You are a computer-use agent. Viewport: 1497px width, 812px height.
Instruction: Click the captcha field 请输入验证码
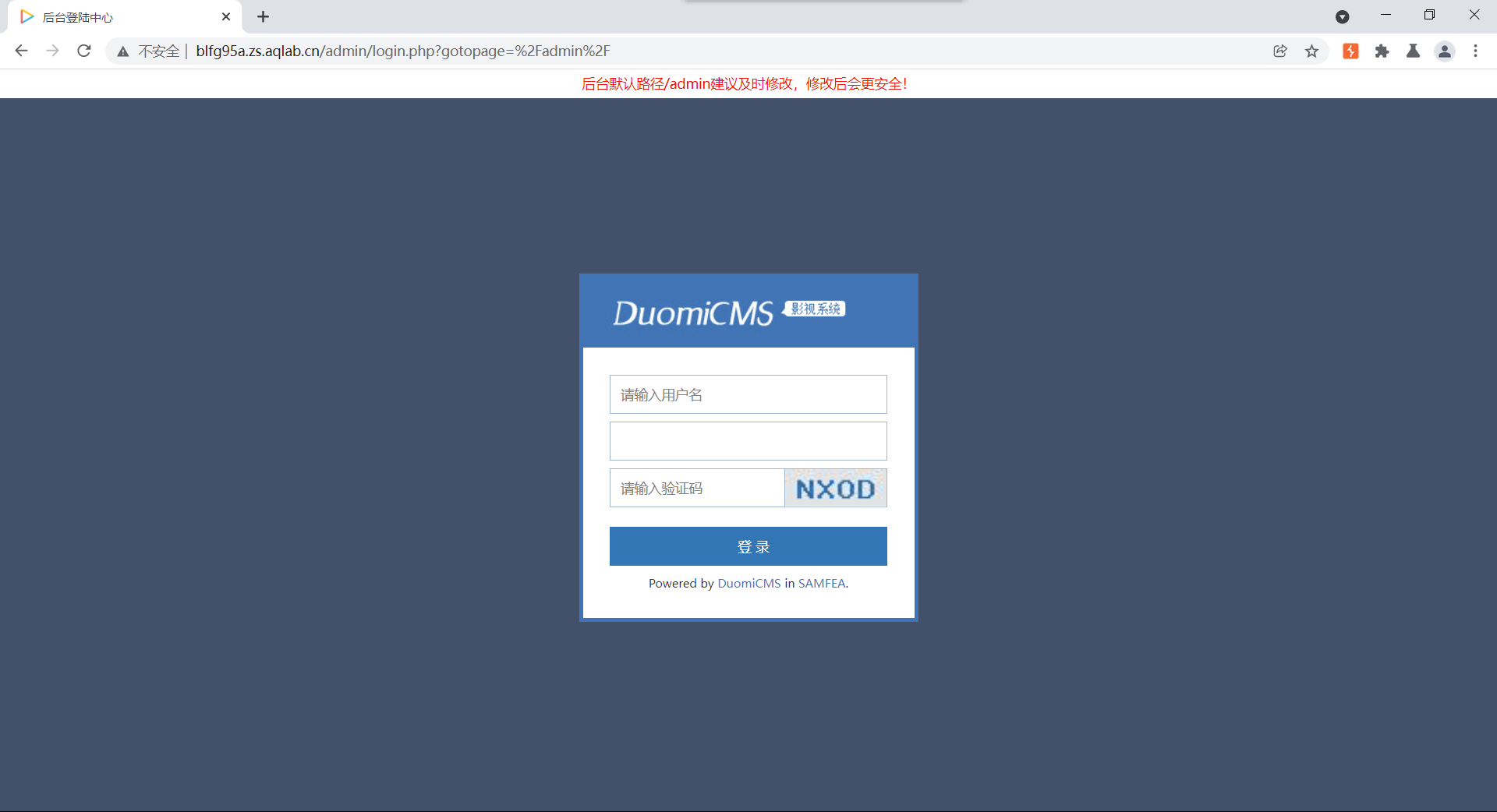(x=697, y=488)
